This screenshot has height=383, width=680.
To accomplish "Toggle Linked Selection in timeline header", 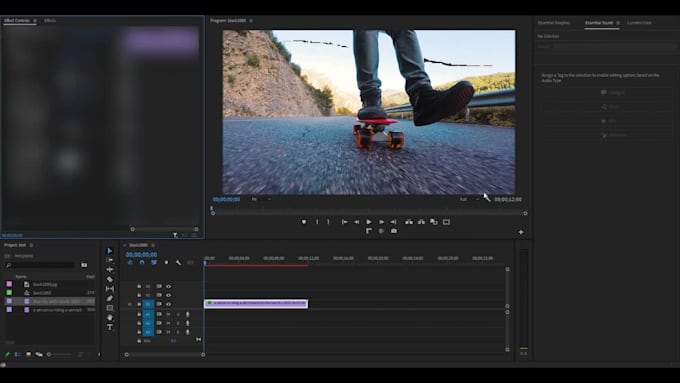I will 154,262.
